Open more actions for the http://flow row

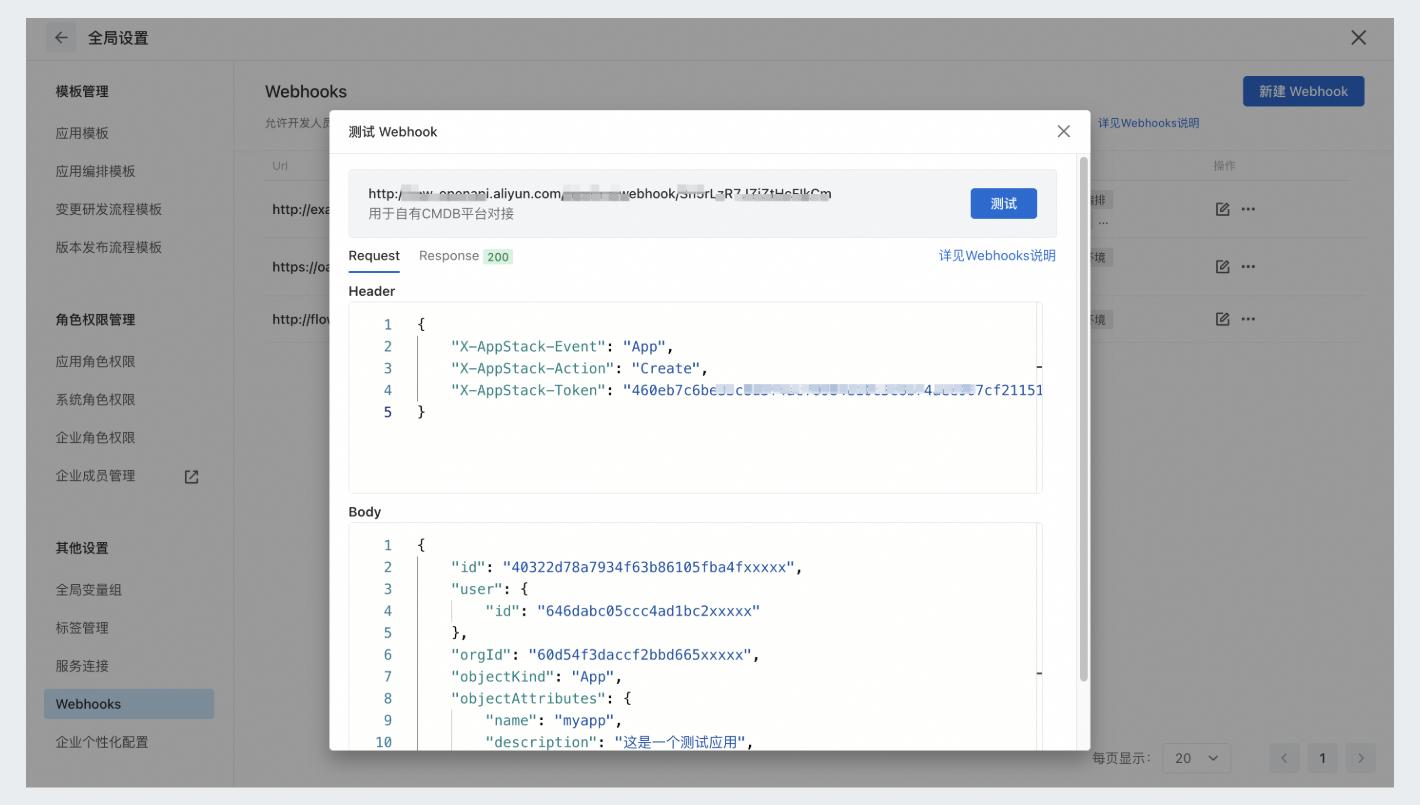[x=1248, y=319]
